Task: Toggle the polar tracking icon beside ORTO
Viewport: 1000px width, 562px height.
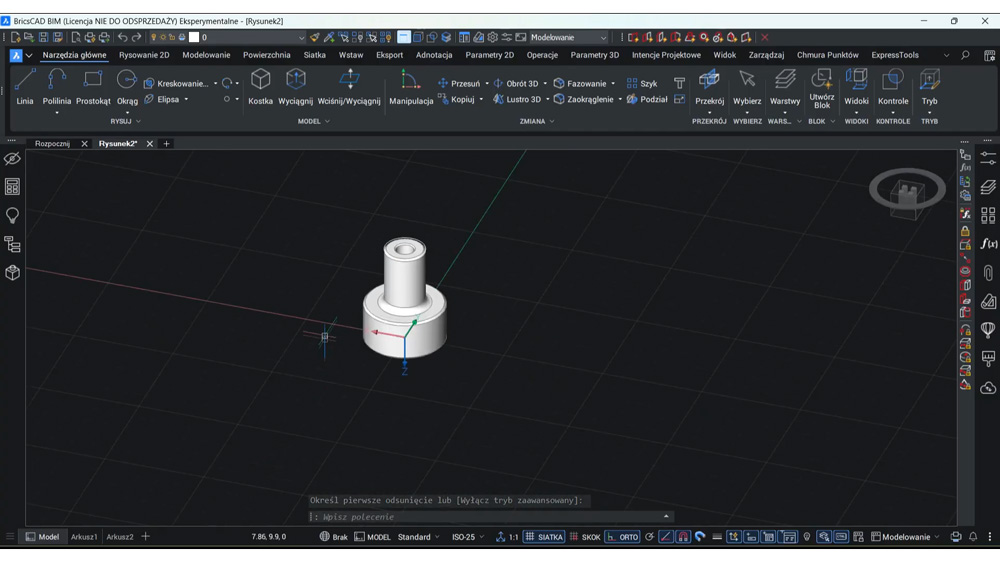Action: coord(649,537)
